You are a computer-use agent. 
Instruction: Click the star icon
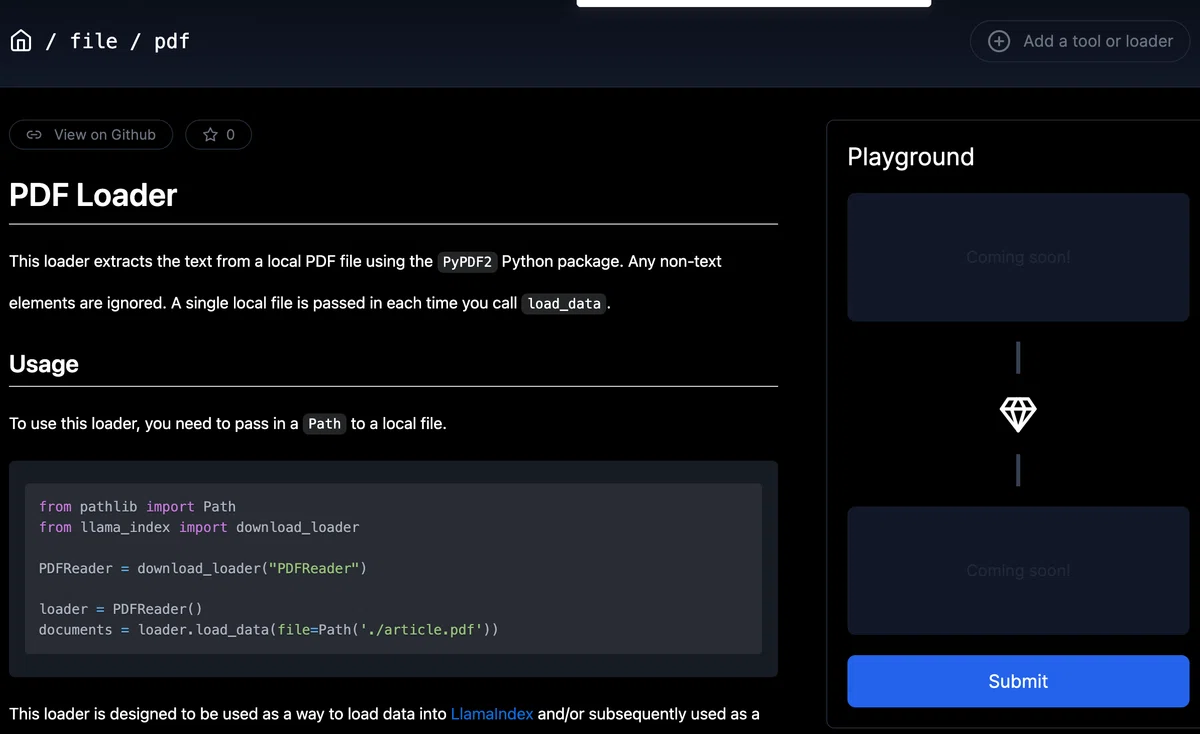tap(210, 134)
